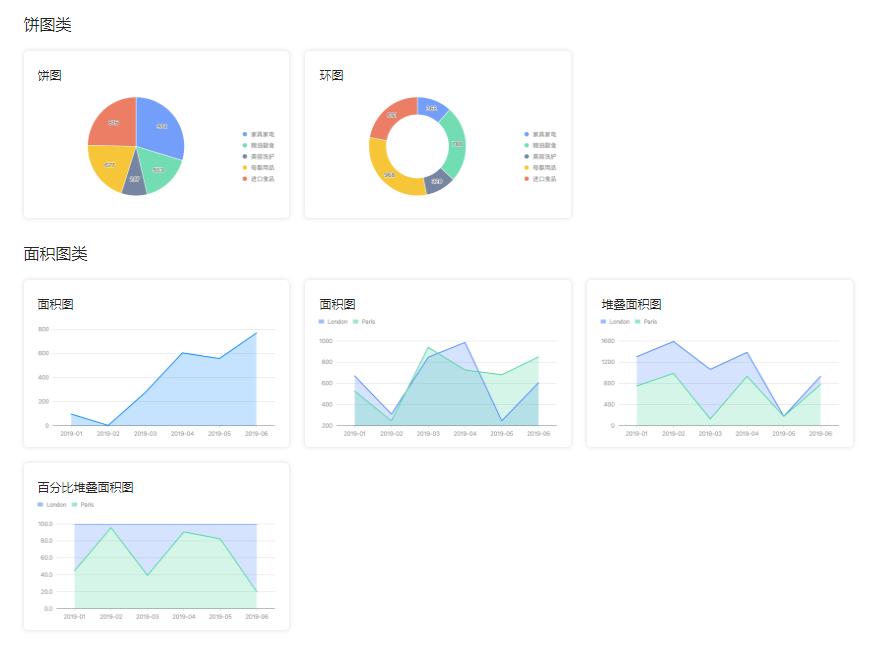Viewport: 873px width, 647px height.
Task: Select the gray segment of the donut chart
Action: click(x=437, y=182)
